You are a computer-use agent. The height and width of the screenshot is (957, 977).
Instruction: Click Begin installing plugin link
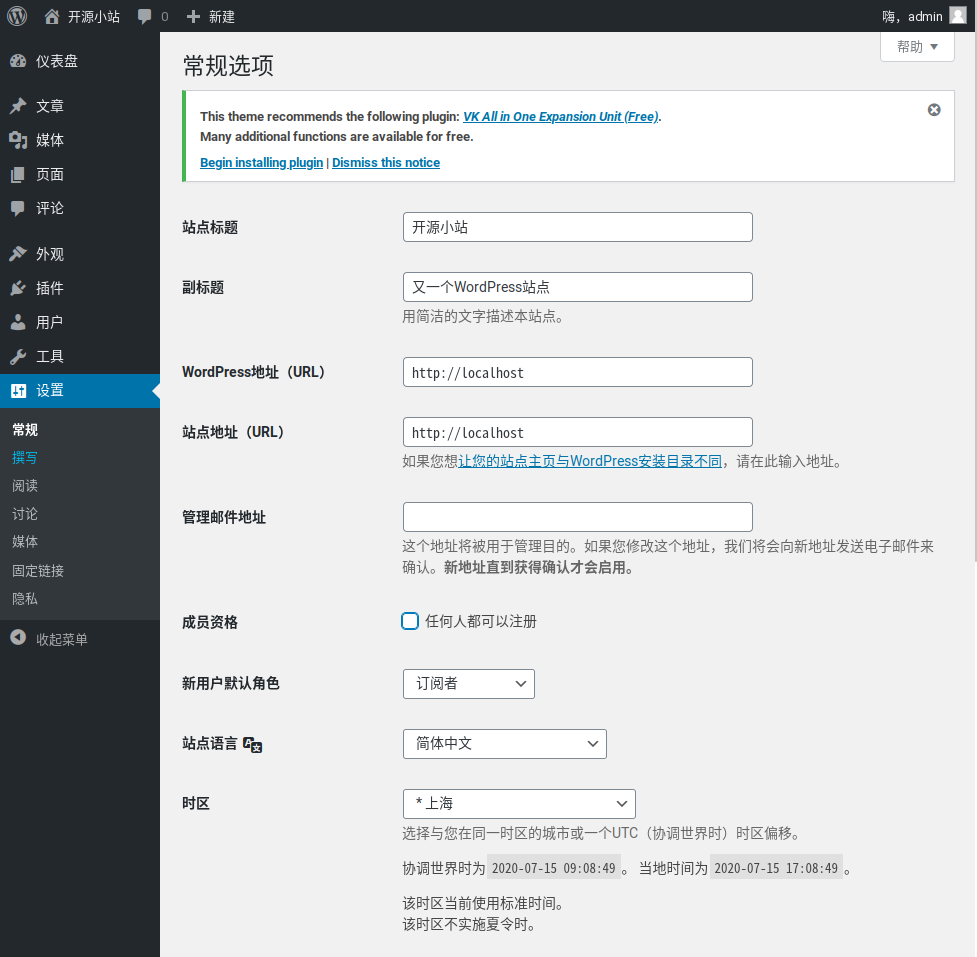(x=262, y=163)
